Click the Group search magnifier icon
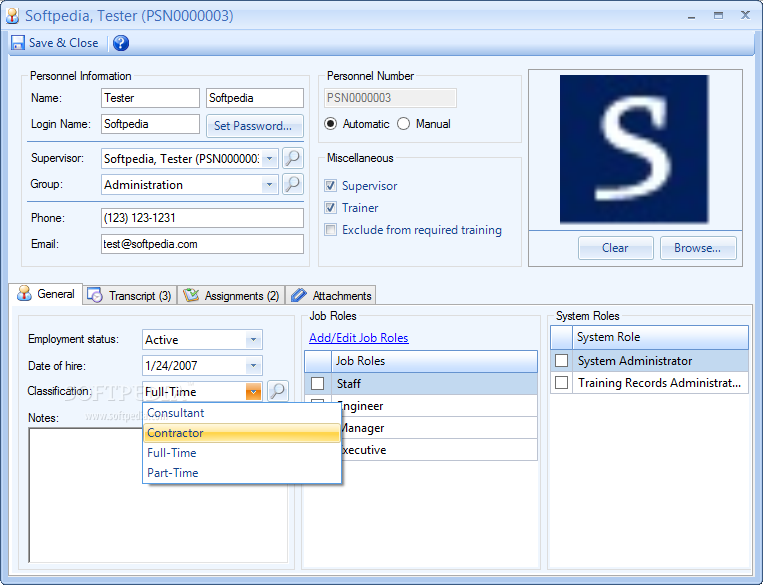Screen dimensions: 763x585 [x=293, y=184]
